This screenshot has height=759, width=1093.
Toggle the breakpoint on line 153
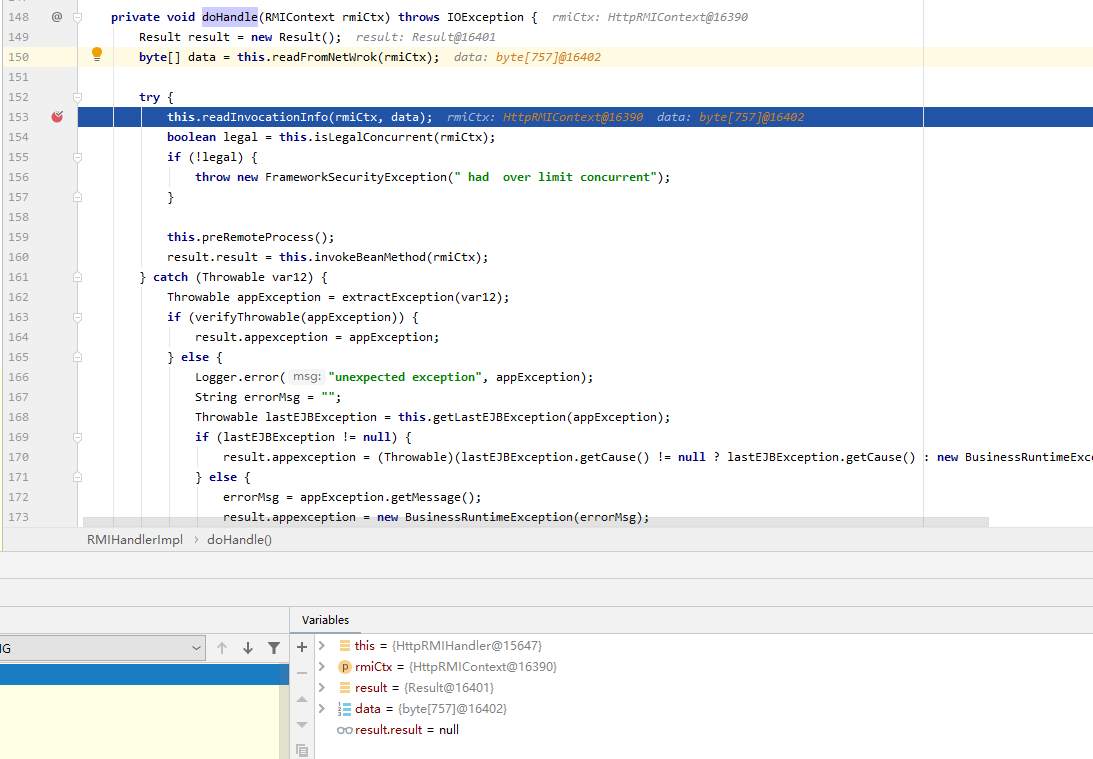tap(57, 117)
